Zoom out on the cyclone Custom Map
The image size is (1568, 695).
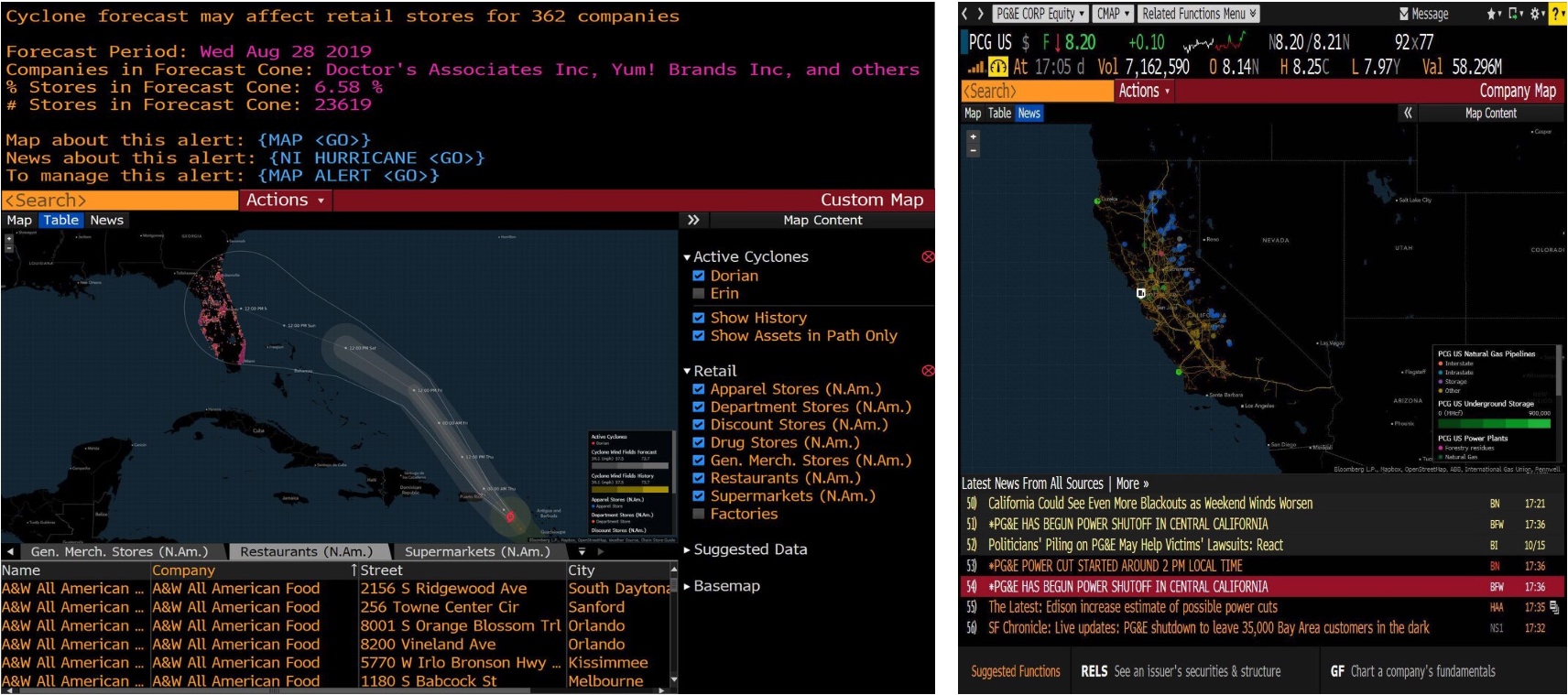pyautogui.click(x=9, y=247)
